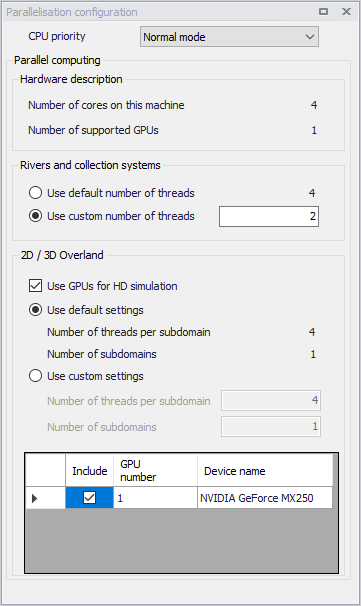
Task: Select Use default settings for 2D/3D Overland
Action: tap(36, 310)
